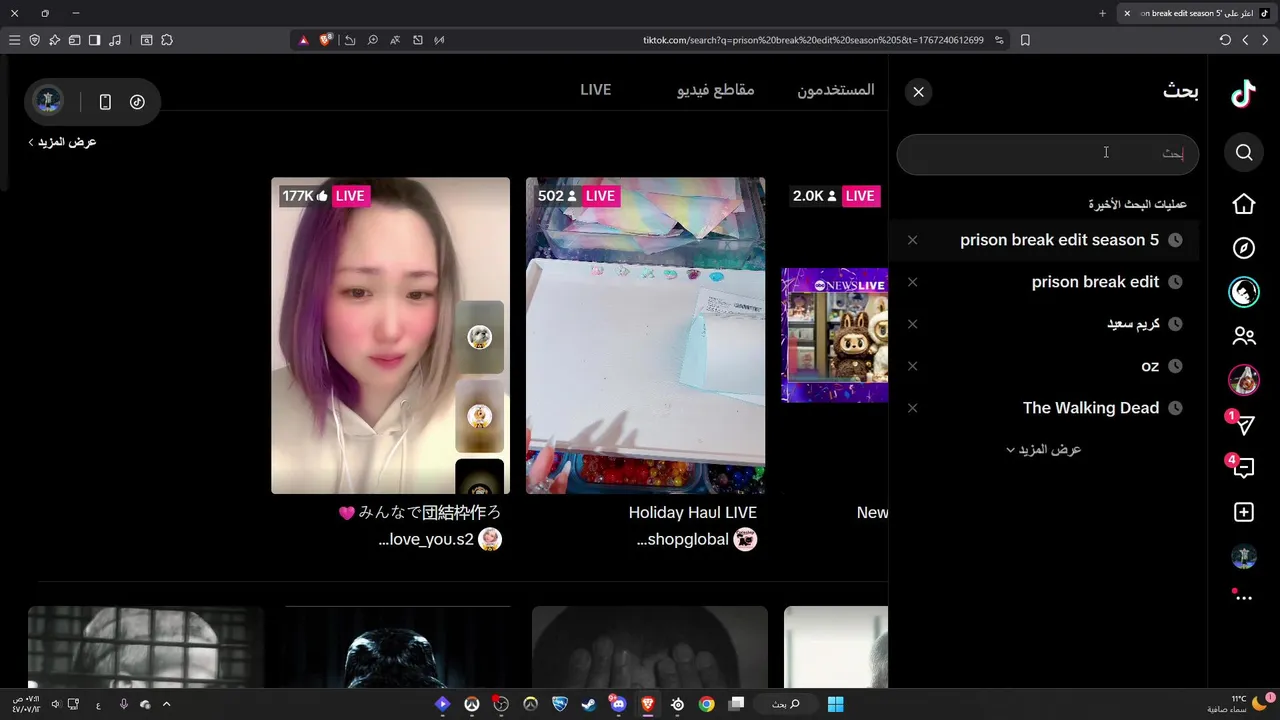
Task: Remove 'The Walking Dead' from recent searches
Action: tap(912, 408)
